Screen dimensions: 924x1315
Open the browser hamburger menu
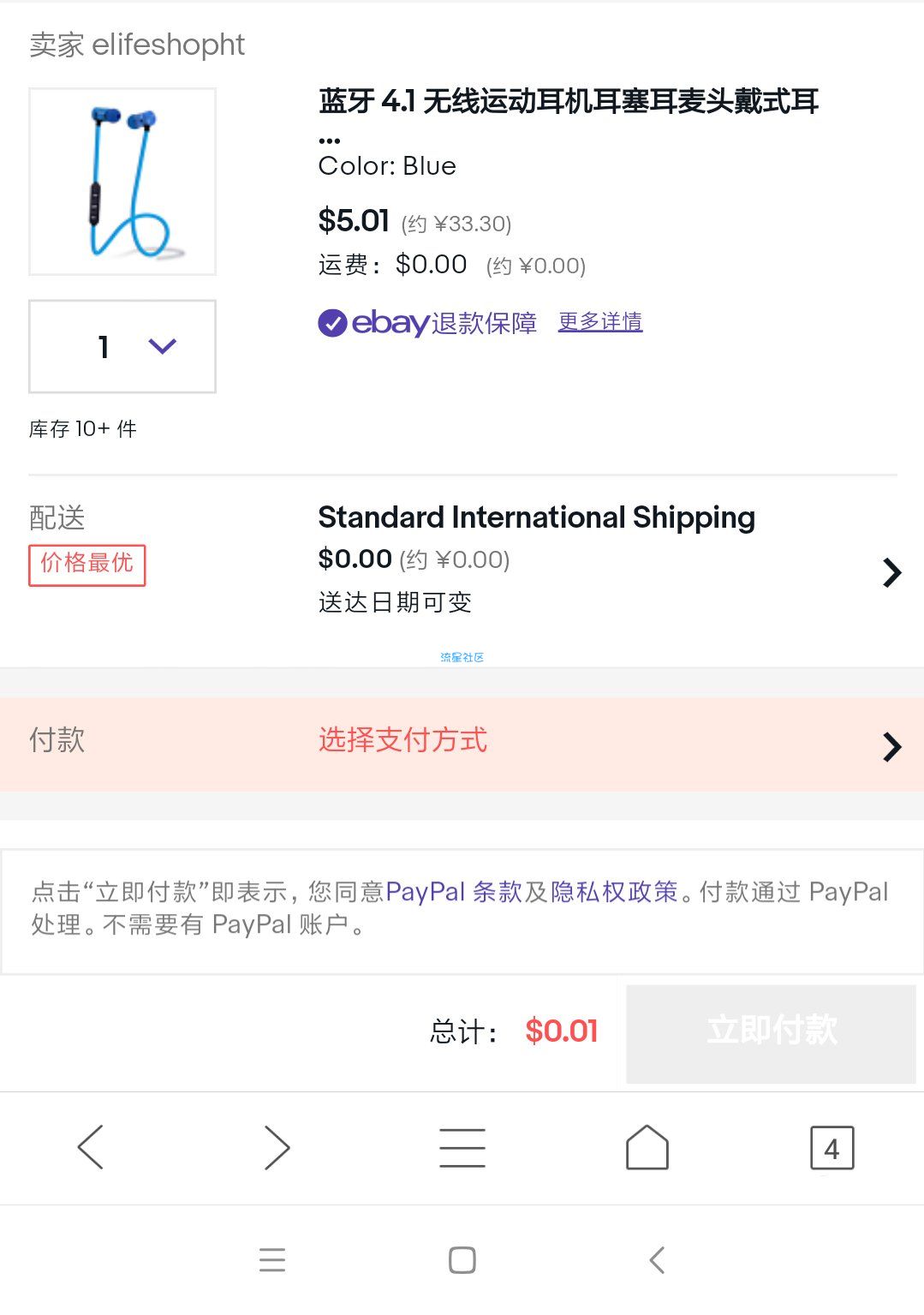pos(462,1147)
